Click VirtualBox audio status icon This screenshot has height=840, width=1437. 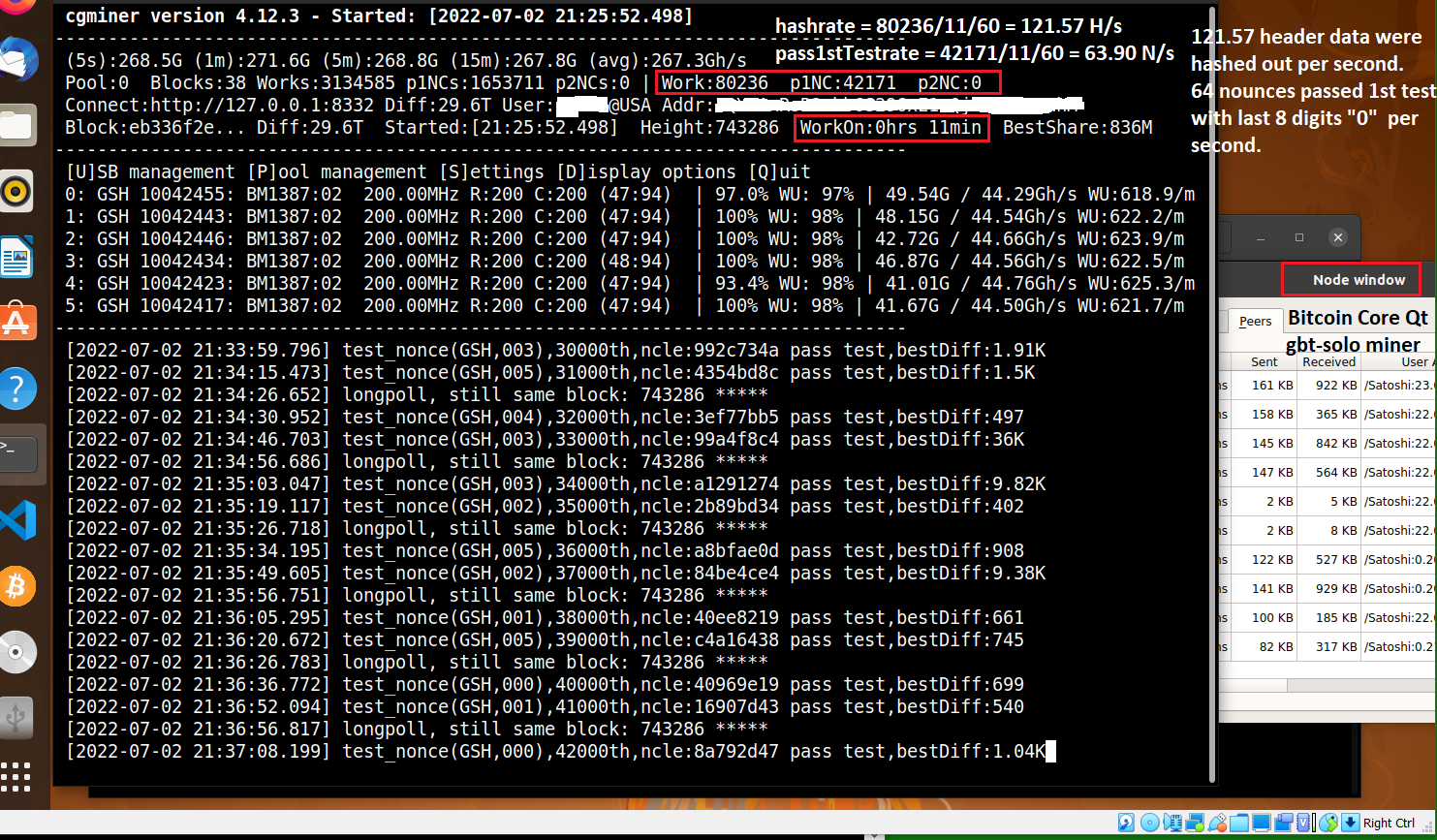click(1172, 823)
